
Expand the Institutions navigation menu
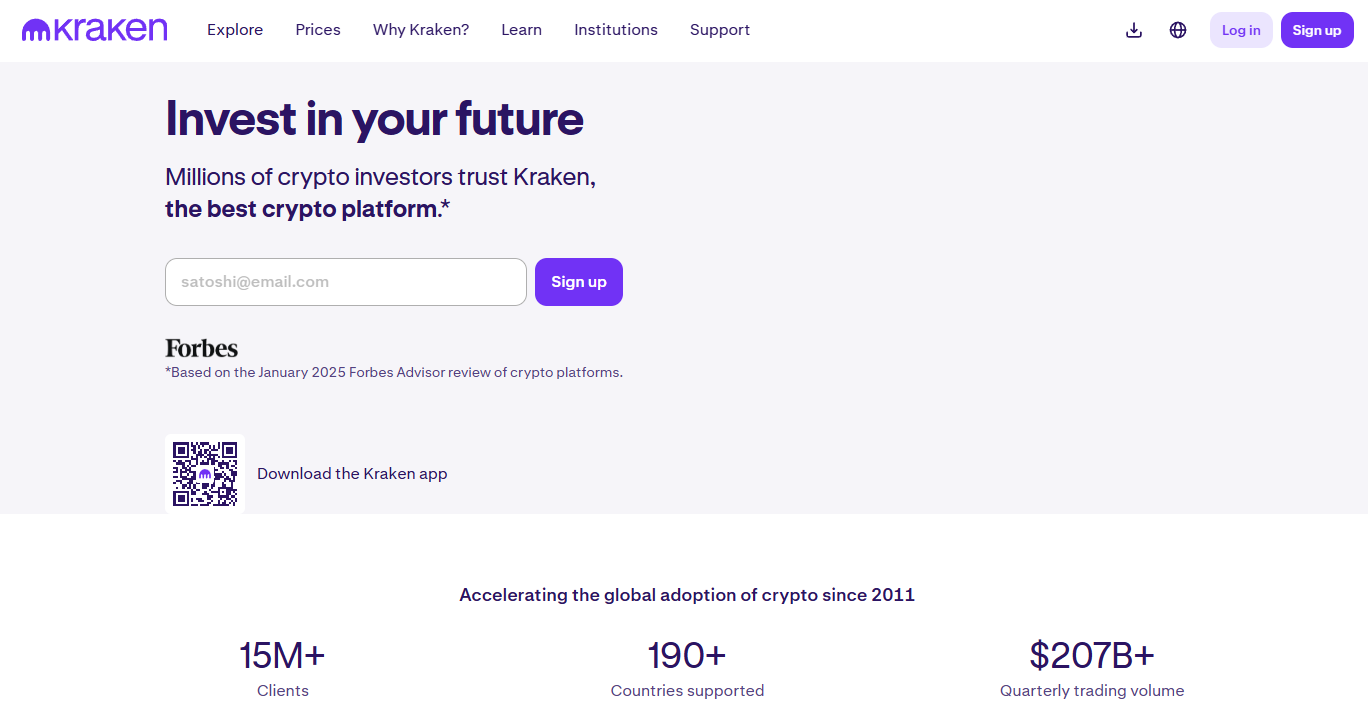click(x=616, y=30)
